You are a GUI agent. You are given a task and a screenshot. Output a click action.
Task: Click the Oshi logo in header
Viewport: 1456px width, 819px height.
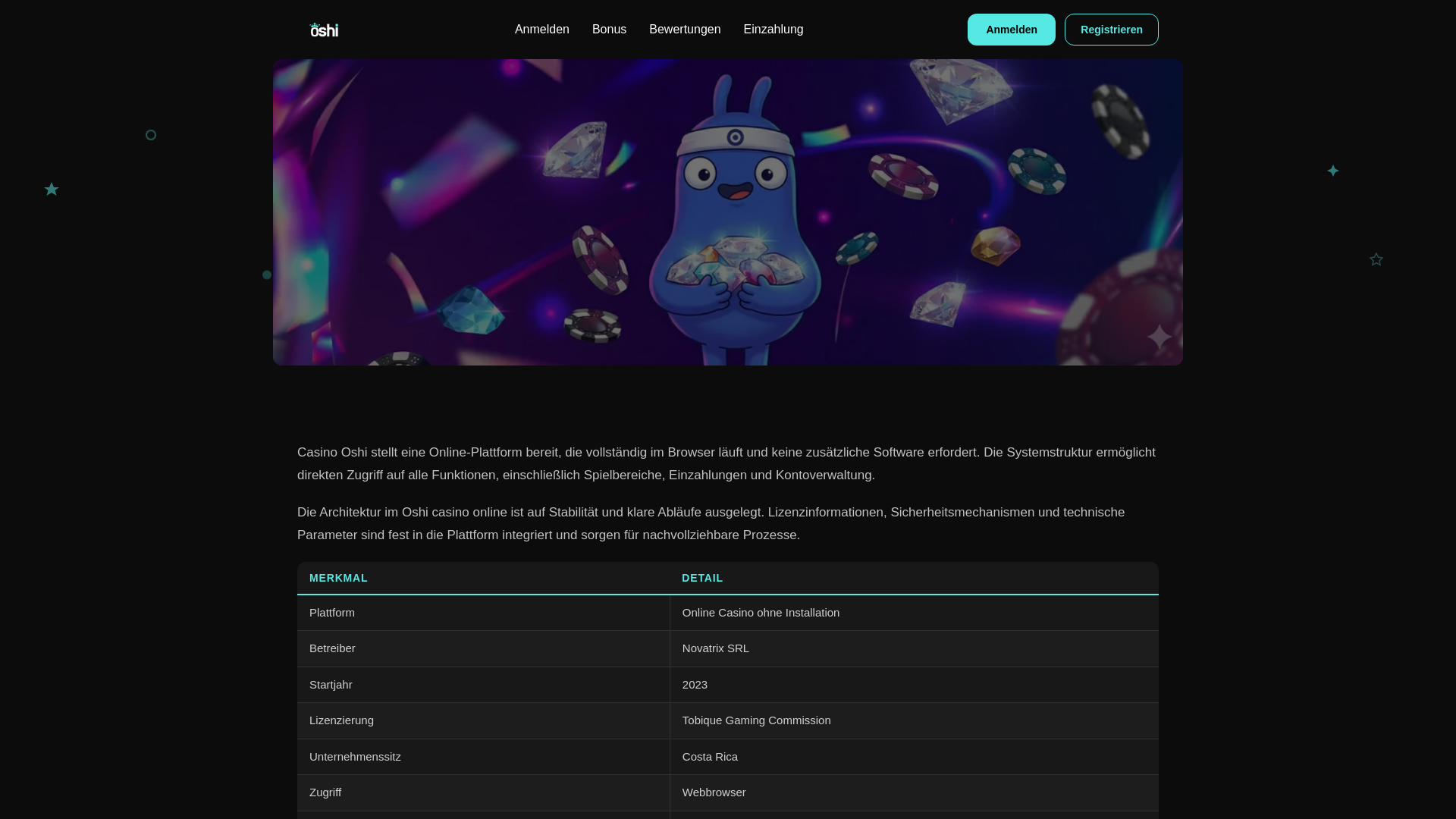[x=324, y=30]
